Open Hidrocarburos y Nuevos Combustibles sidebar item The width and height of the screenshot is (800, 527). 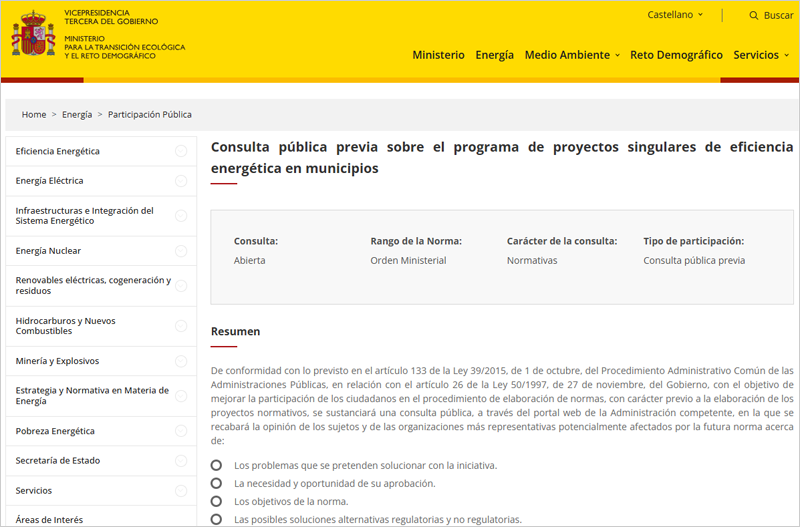pos(65,325)
